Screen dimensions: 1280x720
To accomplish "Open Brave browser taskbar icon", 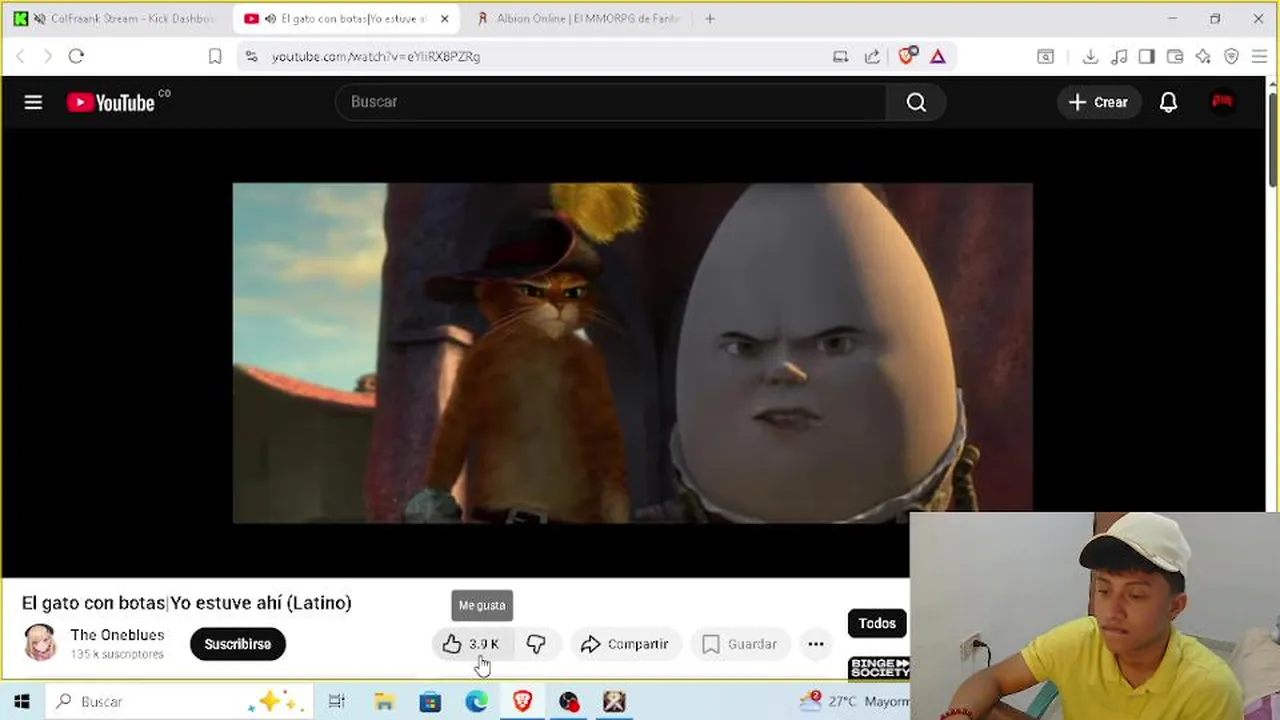I will coord(522,702).
